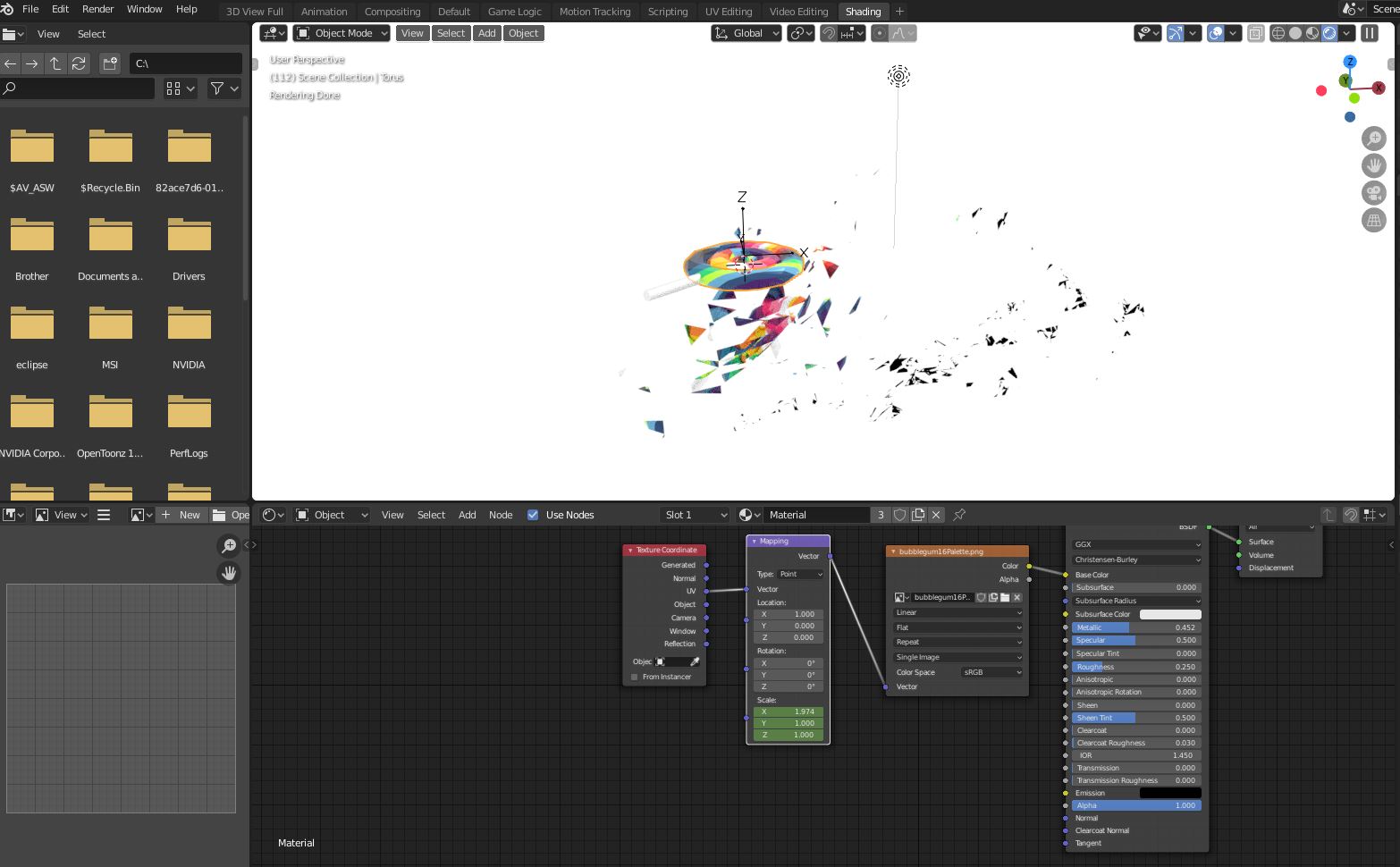Toggle fake user shield for Material

[900, 515]
